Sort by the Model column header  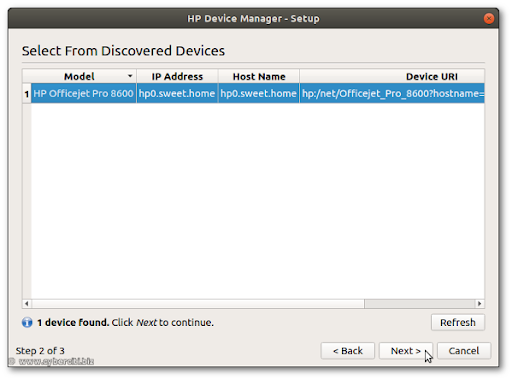[79, 76]
